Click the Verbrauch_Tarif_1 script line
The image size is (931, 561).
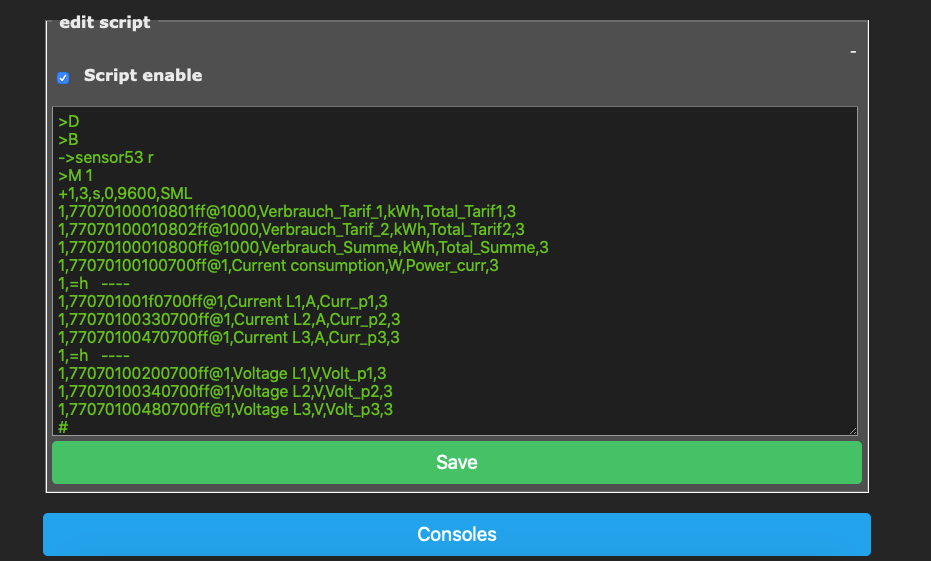click(x=287, y=211)
